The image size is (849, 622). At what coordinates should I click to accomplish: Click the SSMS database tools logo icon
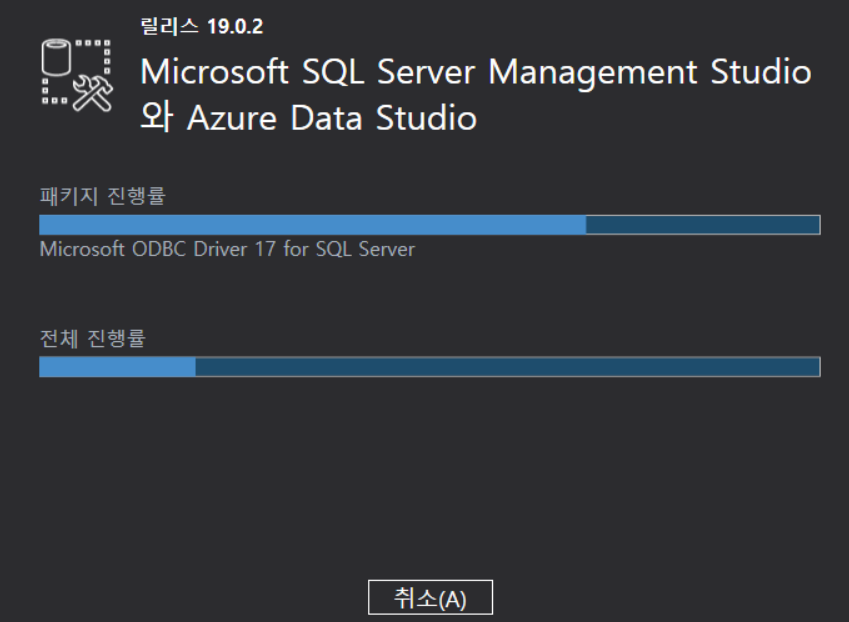point(77,75)
